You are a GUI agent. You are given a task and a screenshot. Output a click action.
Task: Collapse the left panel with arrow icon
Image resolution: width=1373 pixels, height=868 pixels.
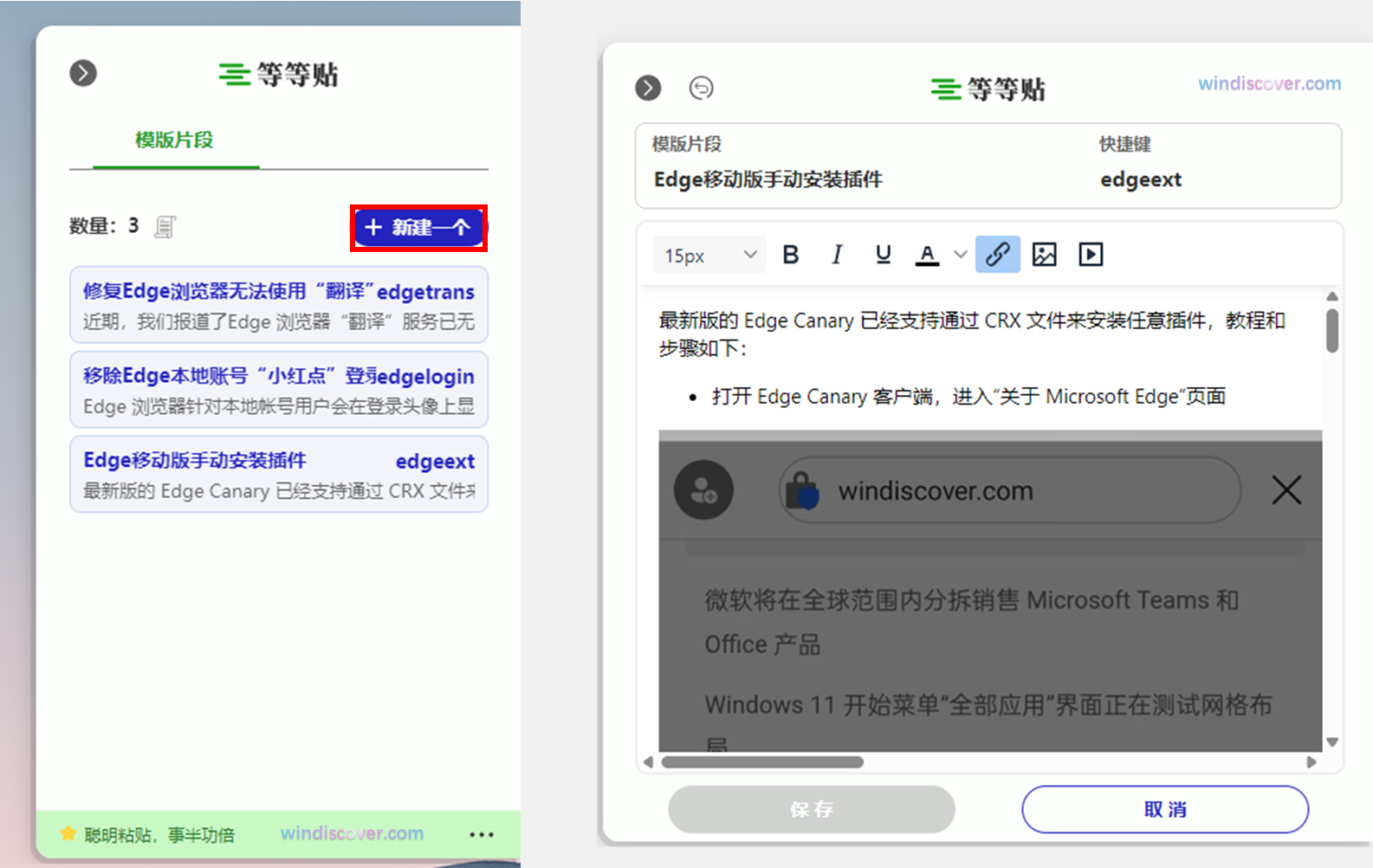pos(83,73)
